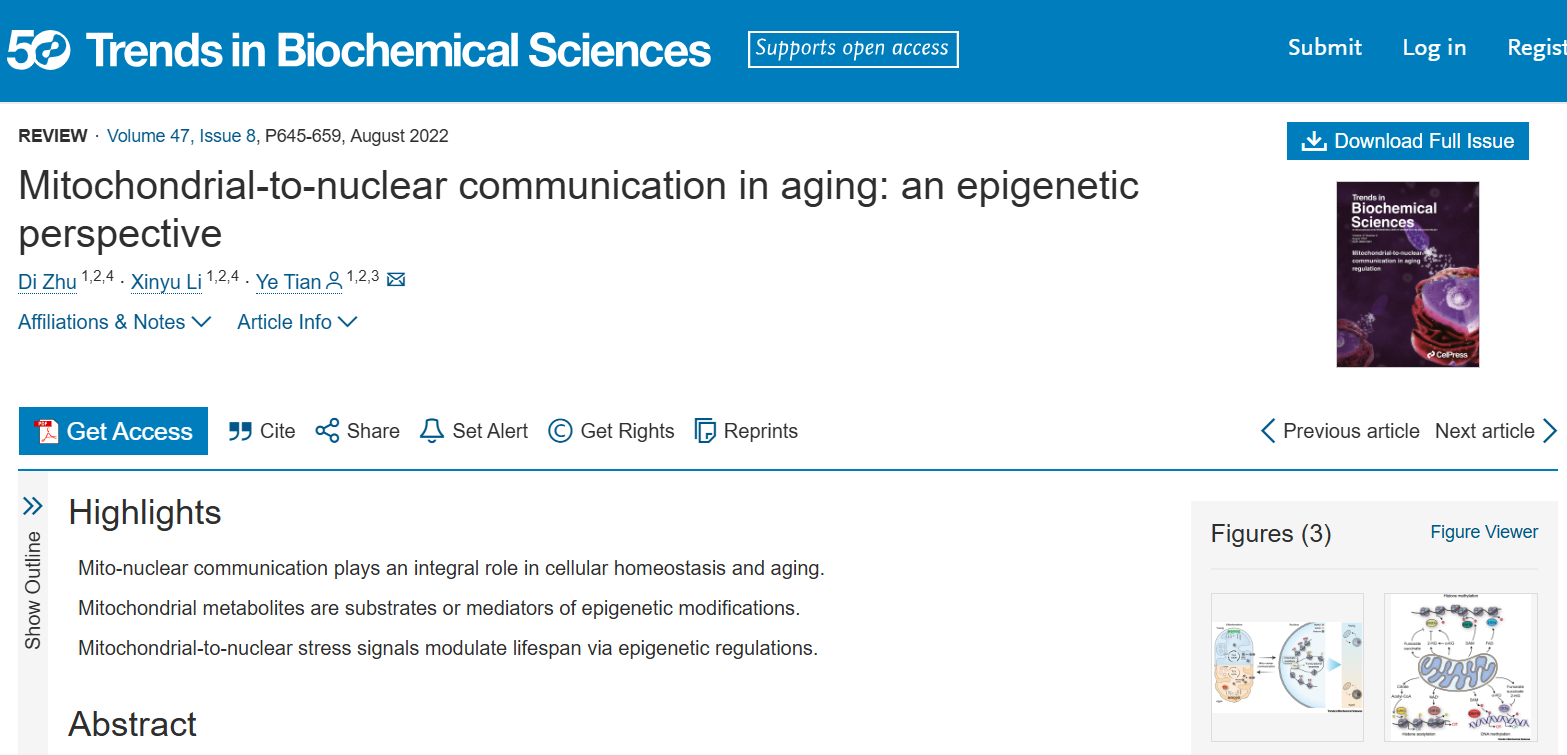Open the Figure Viewer link
Image resolution: width=1567 pixels, height=755 pixels.
pyautogui.click(x=1484, y=532)
